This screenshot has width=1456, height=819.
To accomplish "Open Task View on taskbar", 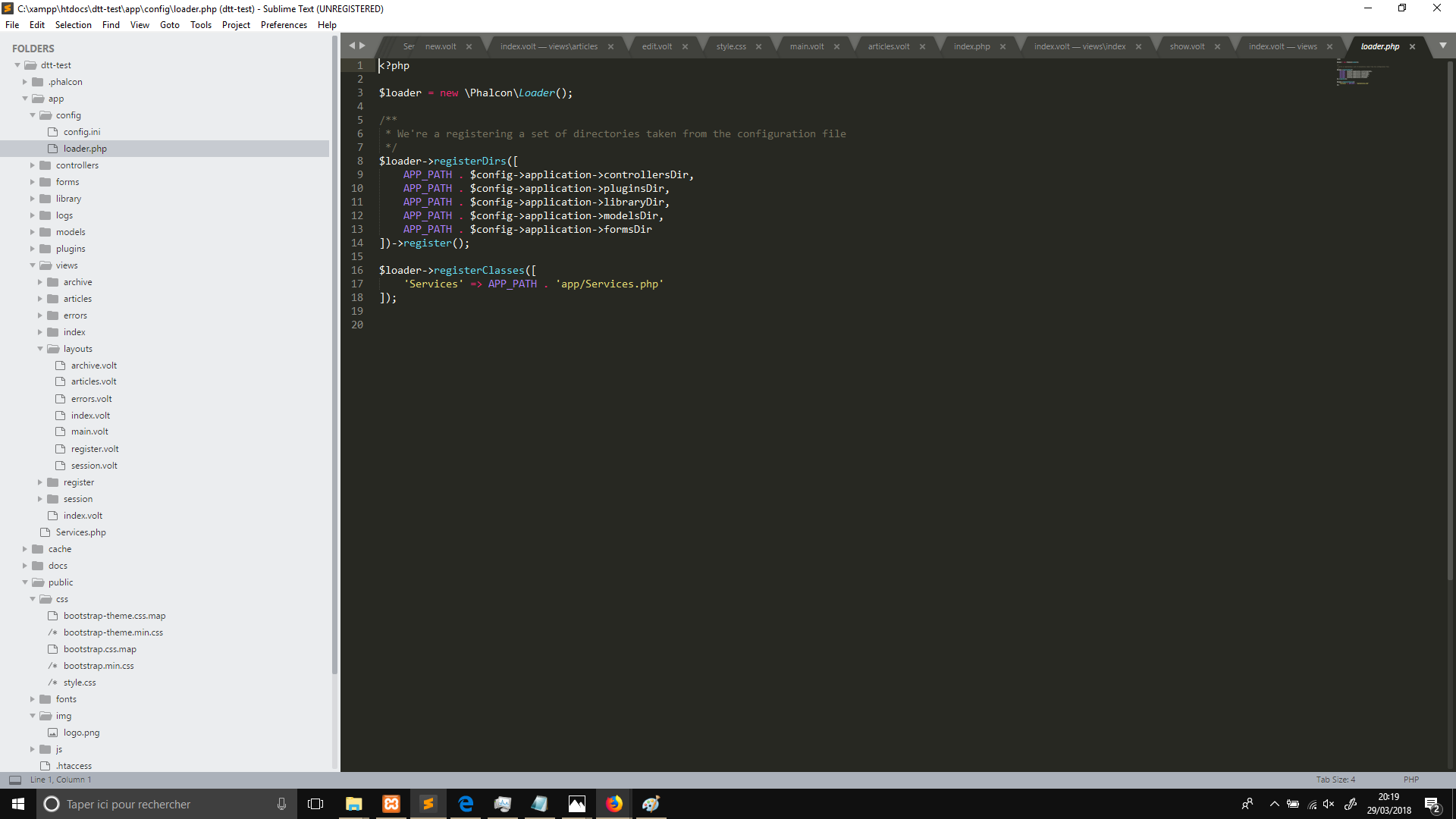I will tap(315, 804).
